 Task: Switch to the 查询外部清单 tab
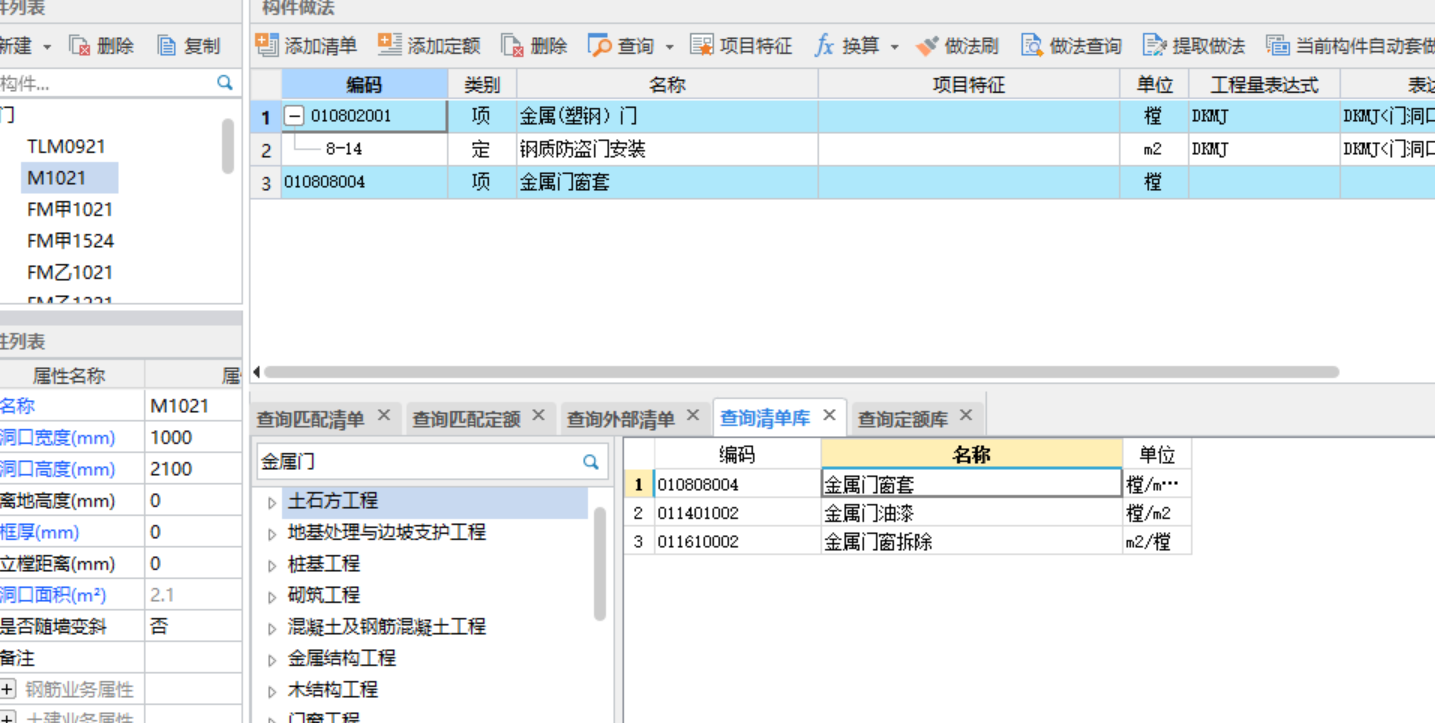click(x=621, y=419)
